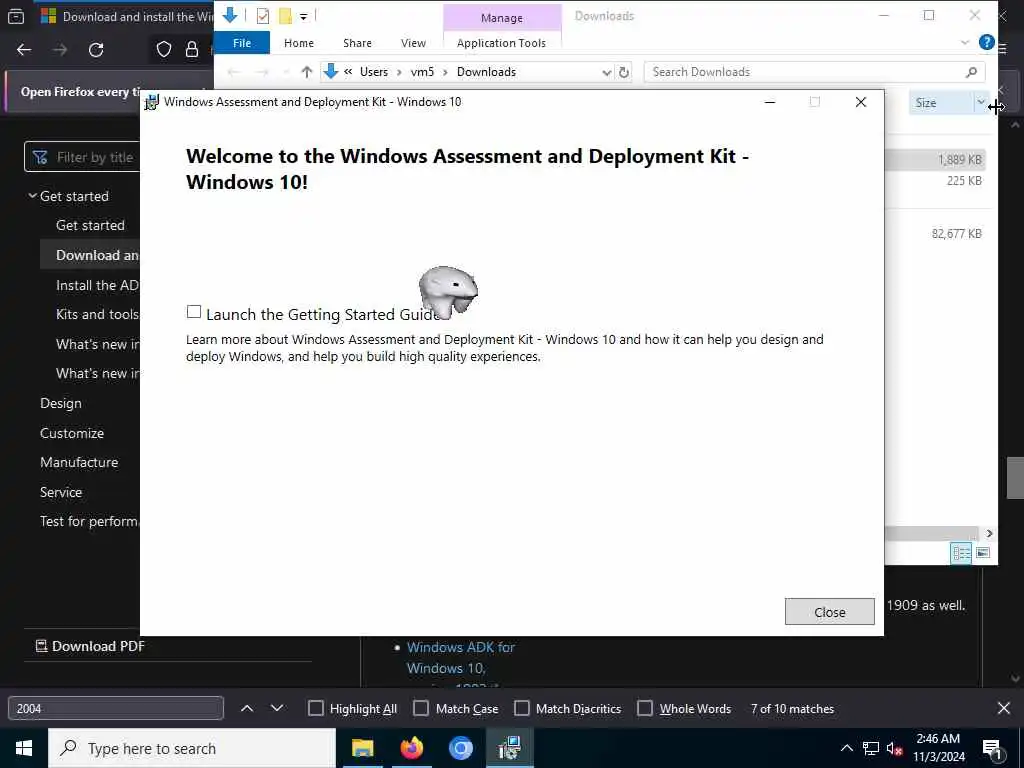This screenshot has width=1024, height=768.
Task: Expand the address bar history dropdown
Action: coord(607,72)
